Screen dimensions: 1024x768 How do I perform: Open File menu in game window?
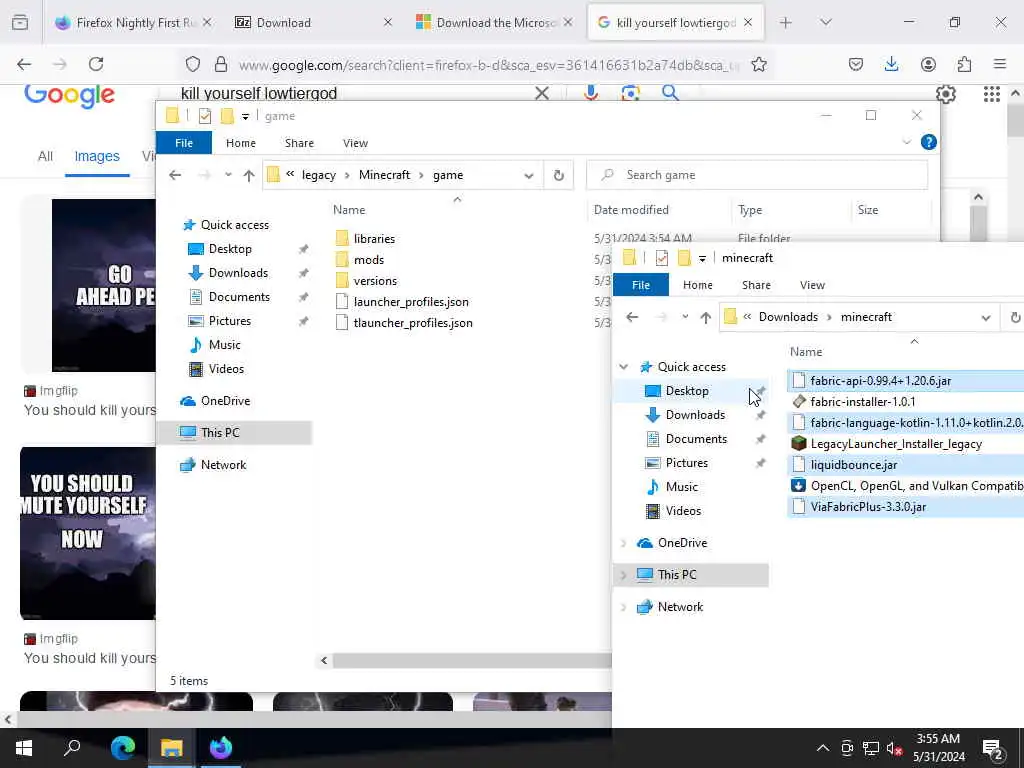(x=184, y=143)
